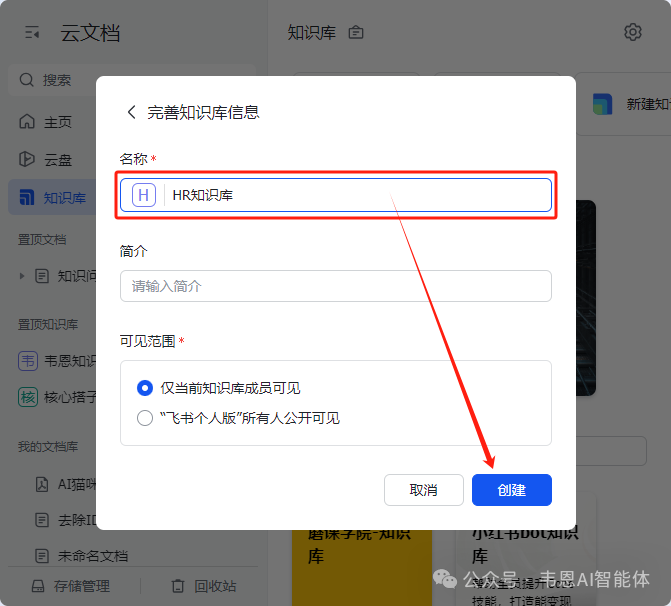Open the 核心搭子 pinned wiki
This screenshot has height=606, width=671.
[57, 397]
